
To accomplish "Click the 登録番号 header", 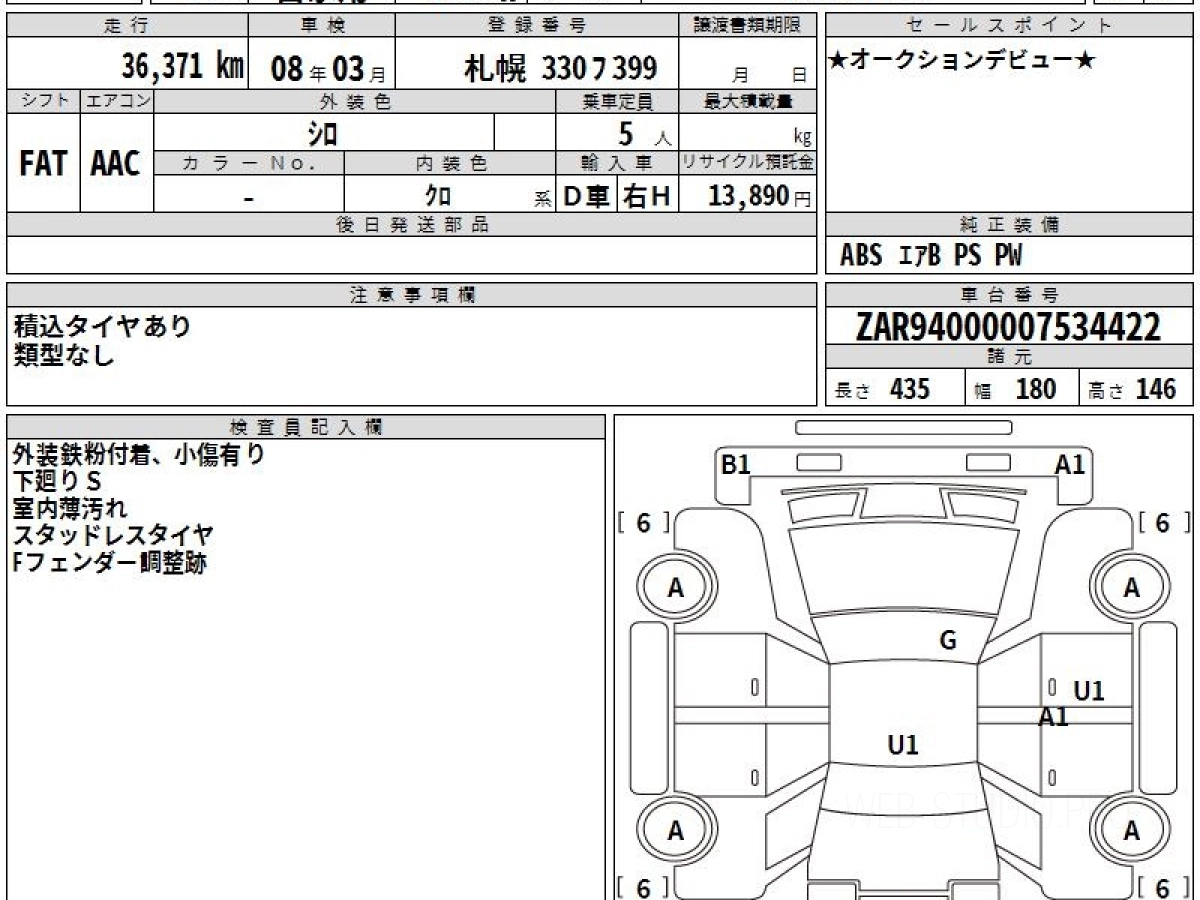I will [537, 26].
